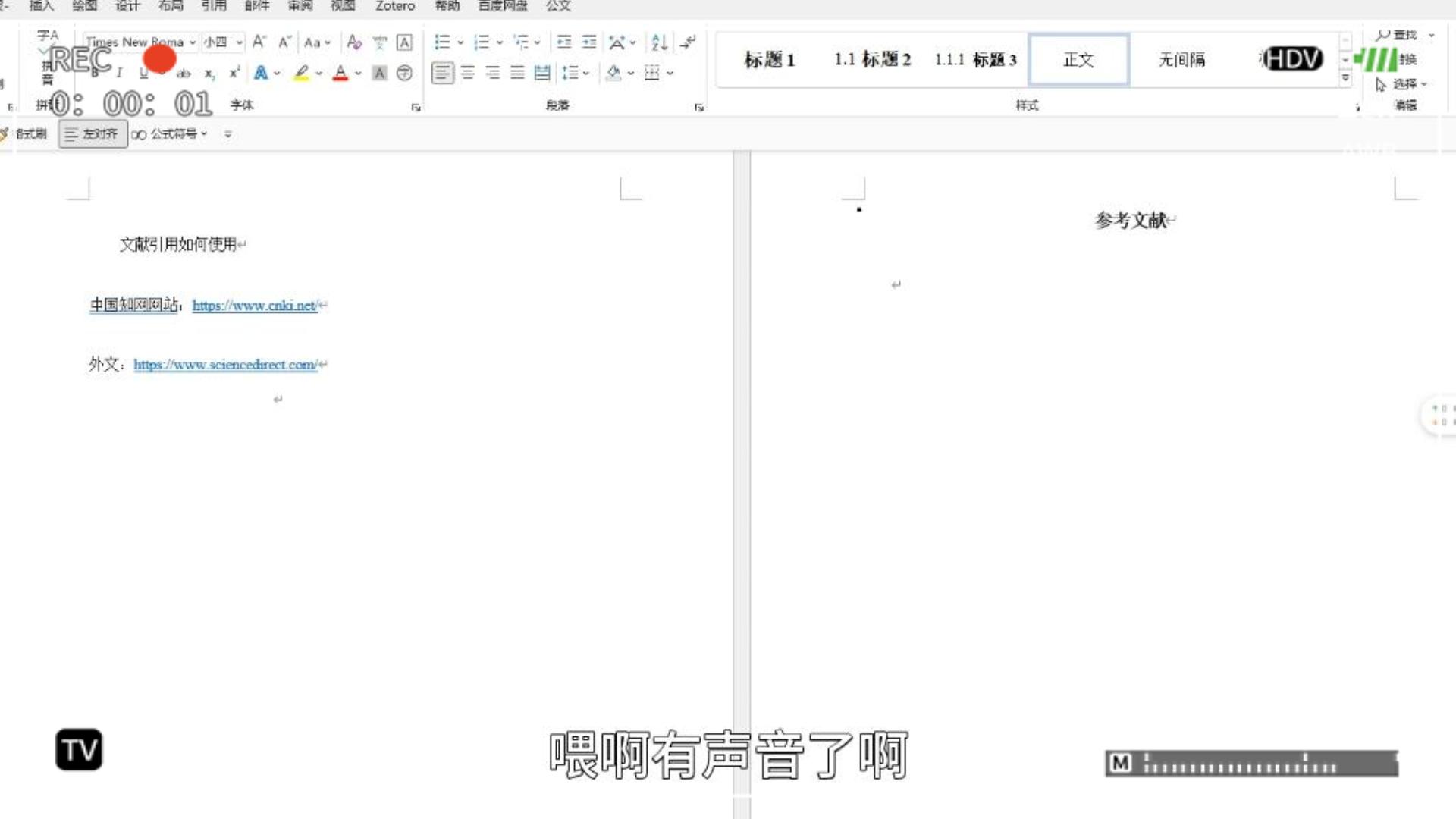The height and width of the screenshot is (819, 1456).
Task: Apply the 1.1.1 标题 3 style
Action: (x=975, y=60)
